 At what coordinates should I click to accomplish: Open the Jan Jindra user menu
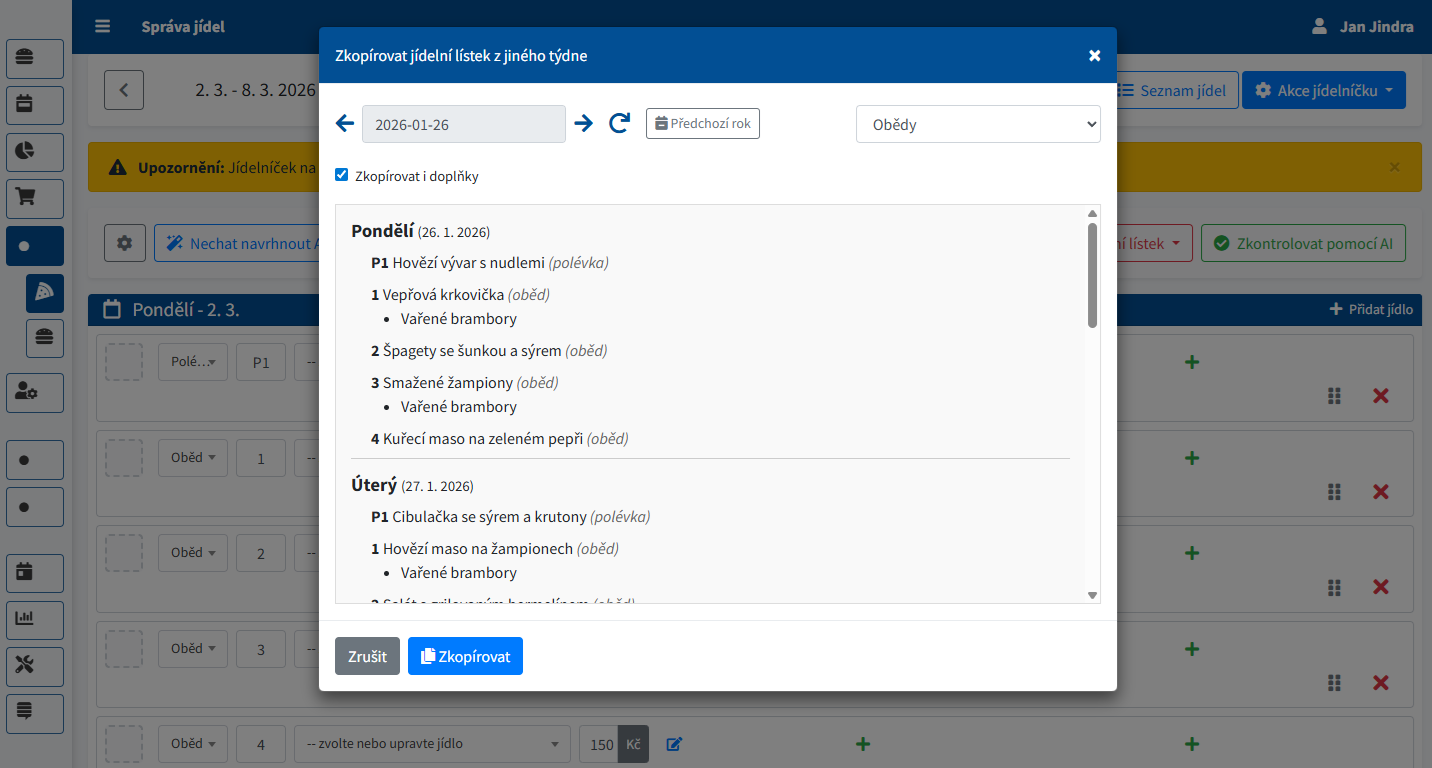pyautogui.click(x=1363, y=26)
